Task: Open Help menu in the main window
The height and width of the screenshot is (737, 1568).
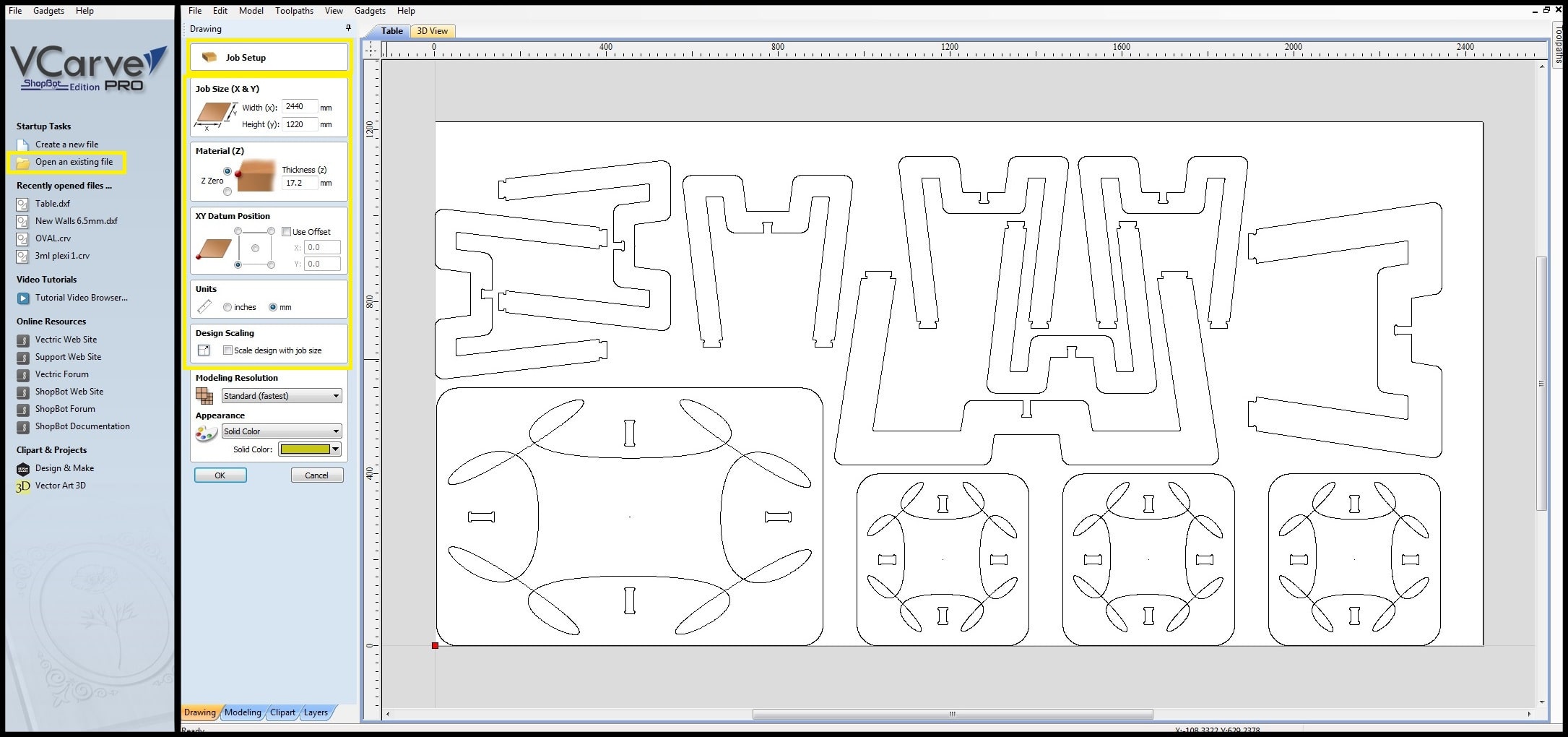Action: click(x=406, y=11)
